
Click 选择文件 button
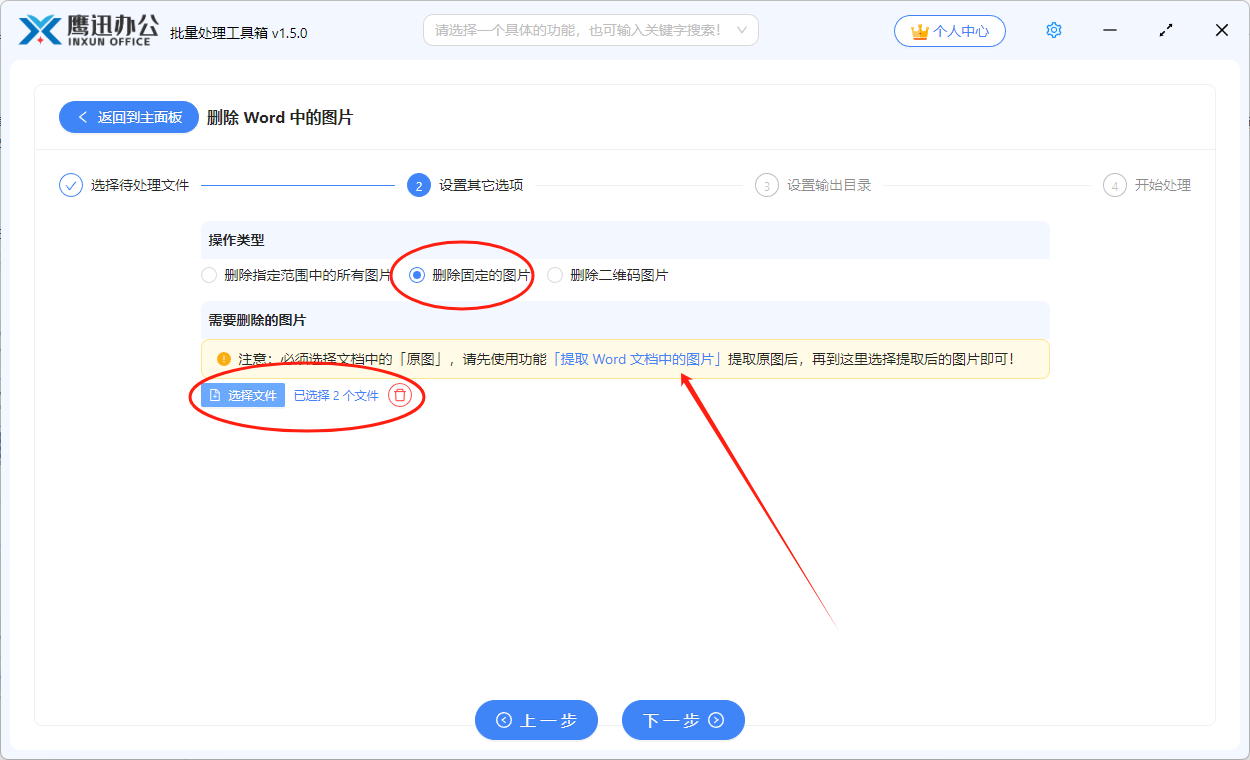[x=243, y=395]
